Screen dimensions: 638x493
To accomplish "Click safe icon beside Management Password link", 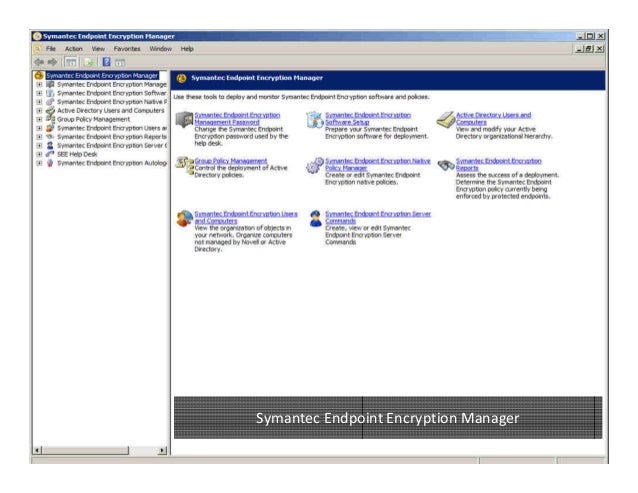I will coord(184,119).
